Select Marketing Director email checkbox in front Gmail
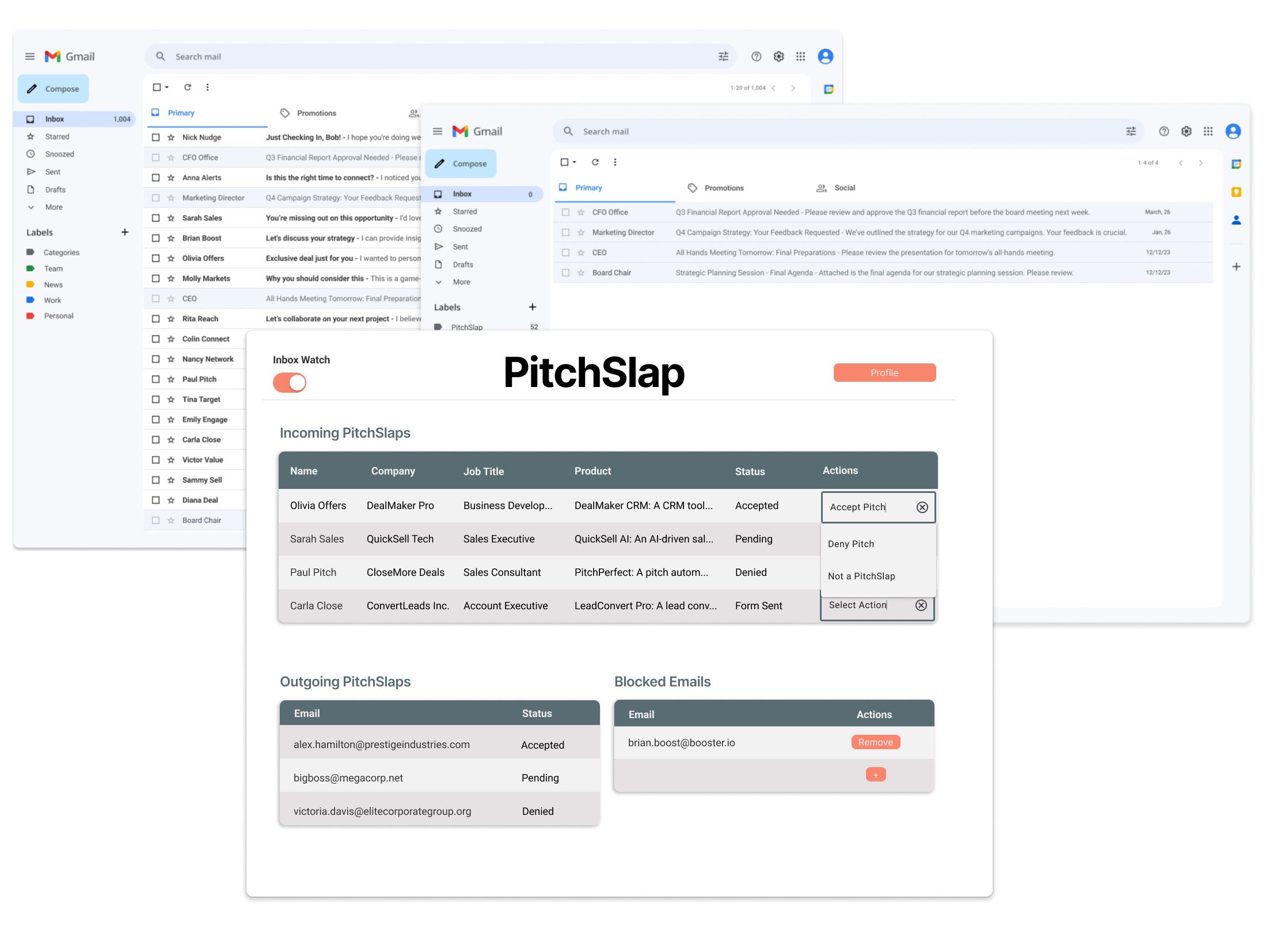 coord(565,232)
